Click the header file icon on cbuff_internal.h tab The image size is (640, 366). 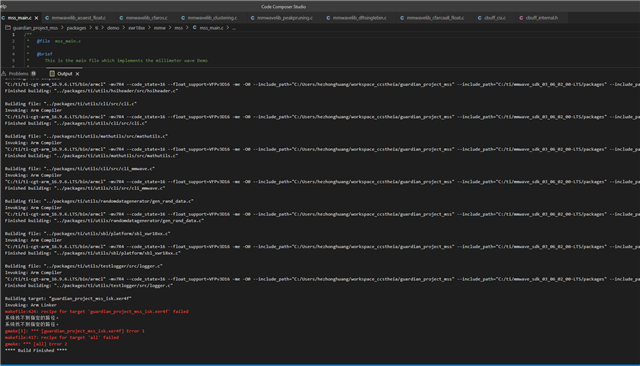pos(521,18)
